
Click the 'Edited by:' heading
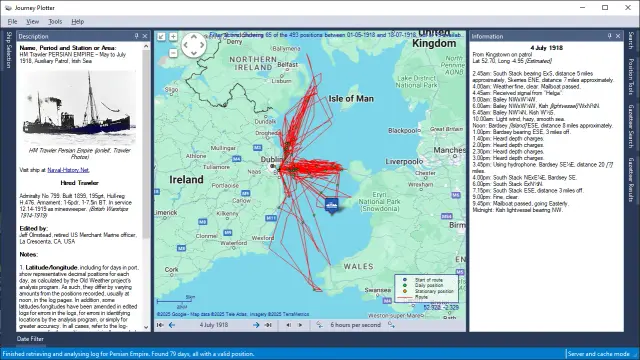pos(33,229)
